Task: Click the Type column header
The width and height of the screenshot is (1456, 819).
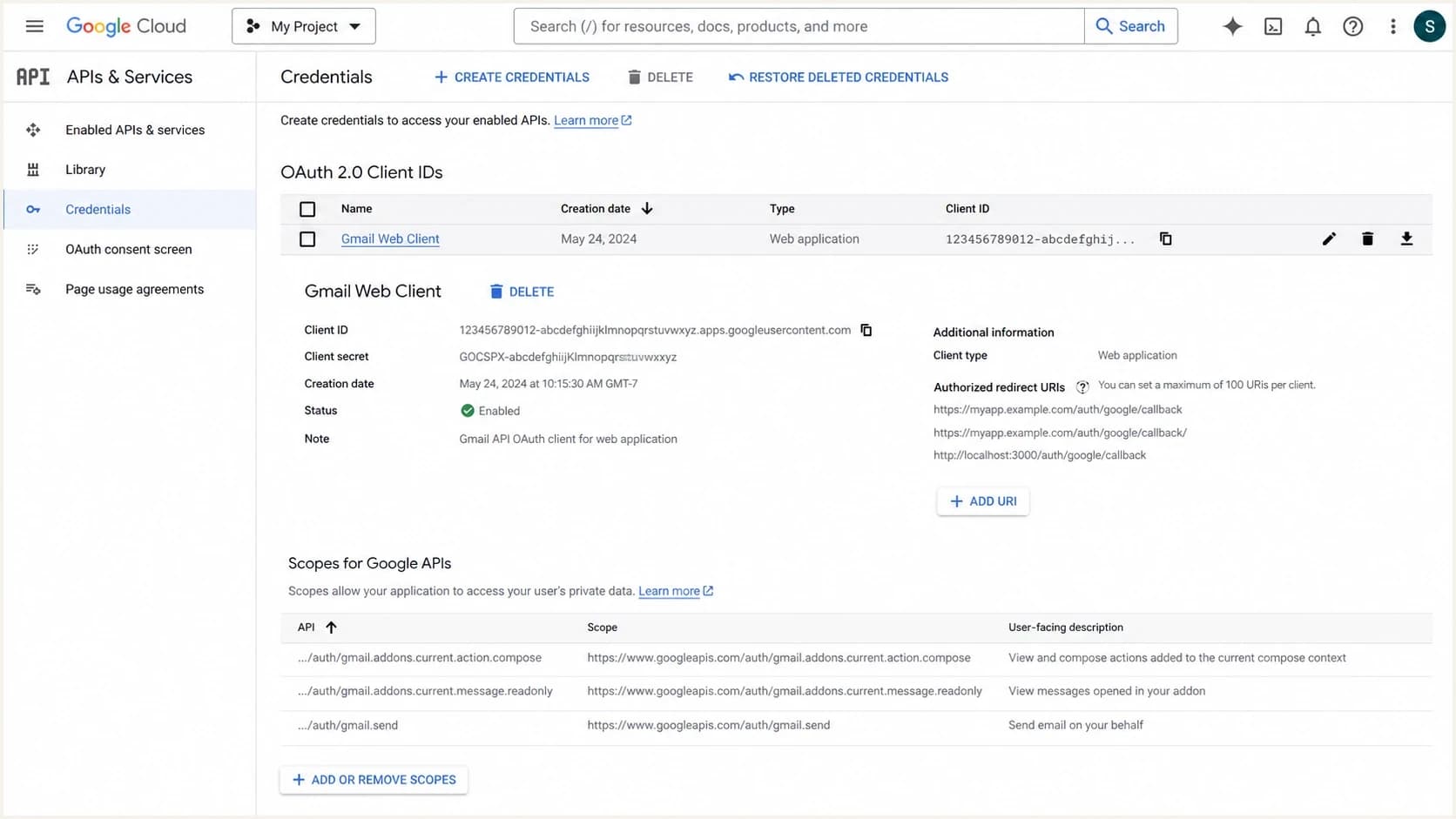Action: 782,209
